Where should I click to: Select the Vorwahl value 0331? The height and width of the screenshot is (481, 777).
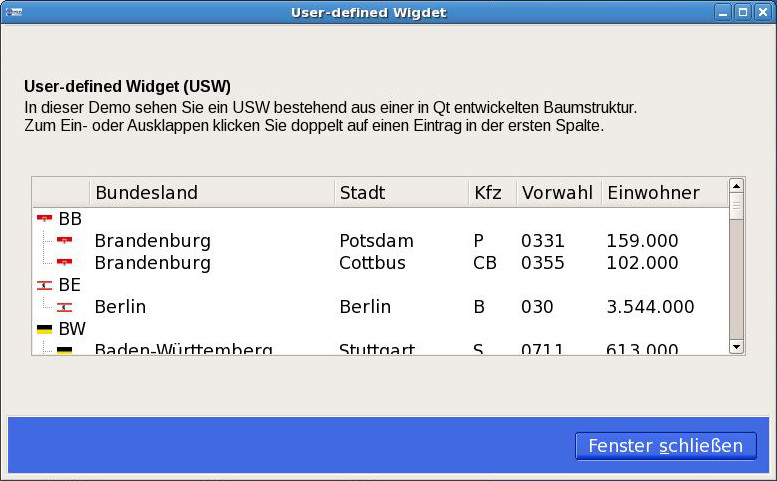543,241
